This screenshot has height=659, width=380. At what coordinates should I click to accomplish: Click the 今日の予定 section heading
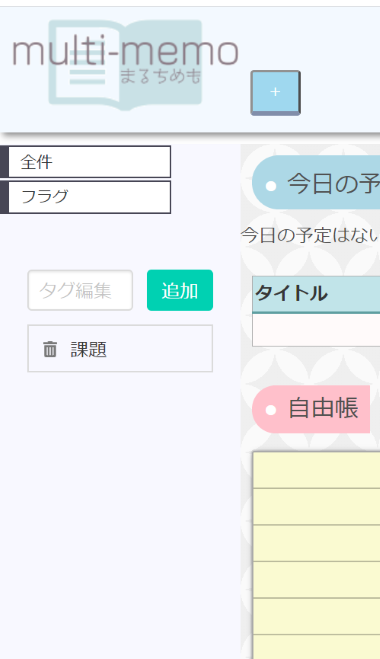click(316, 182)
